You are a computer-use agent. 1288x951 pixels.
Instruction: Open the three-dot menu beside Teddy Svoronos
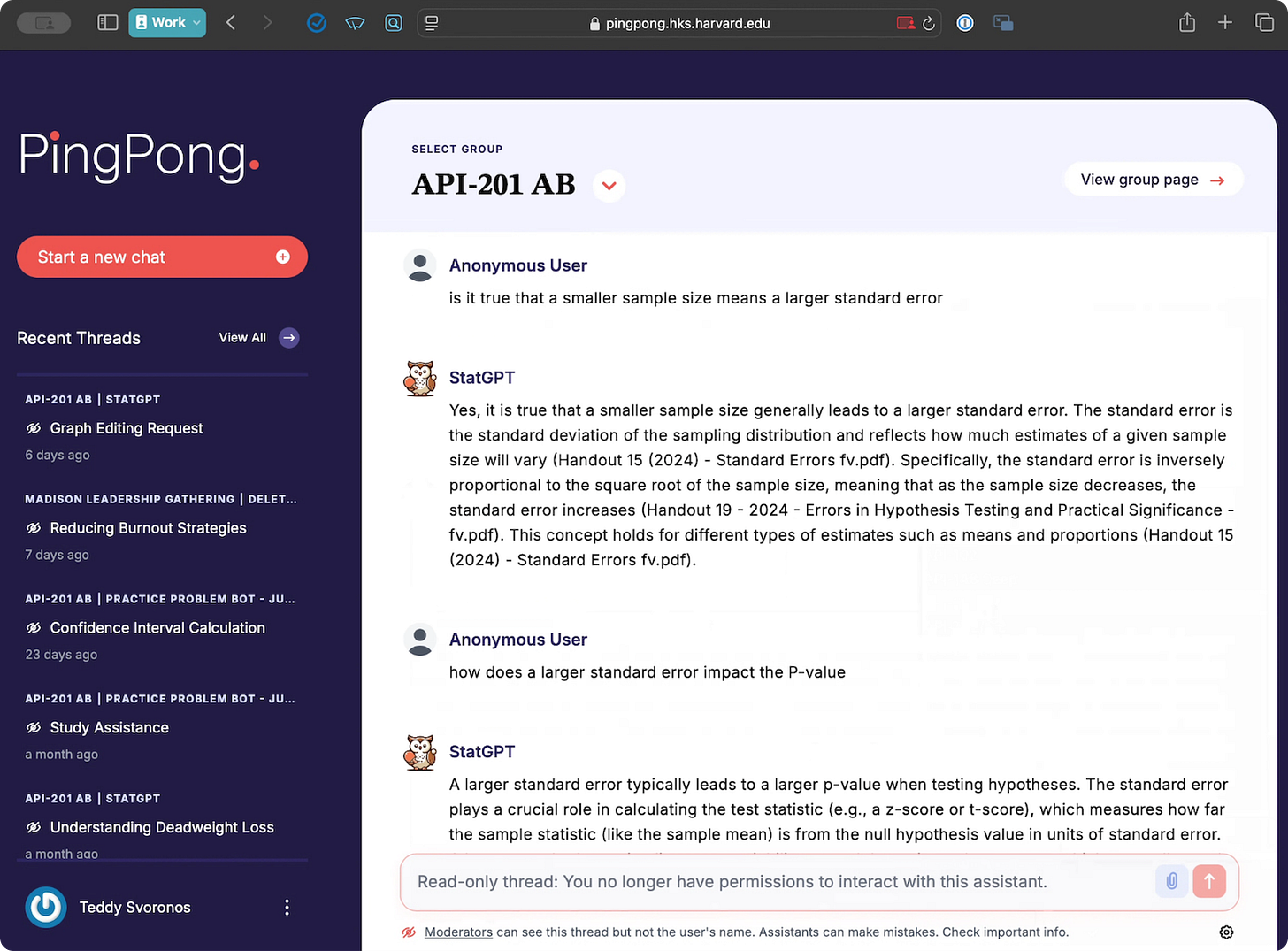287,908
